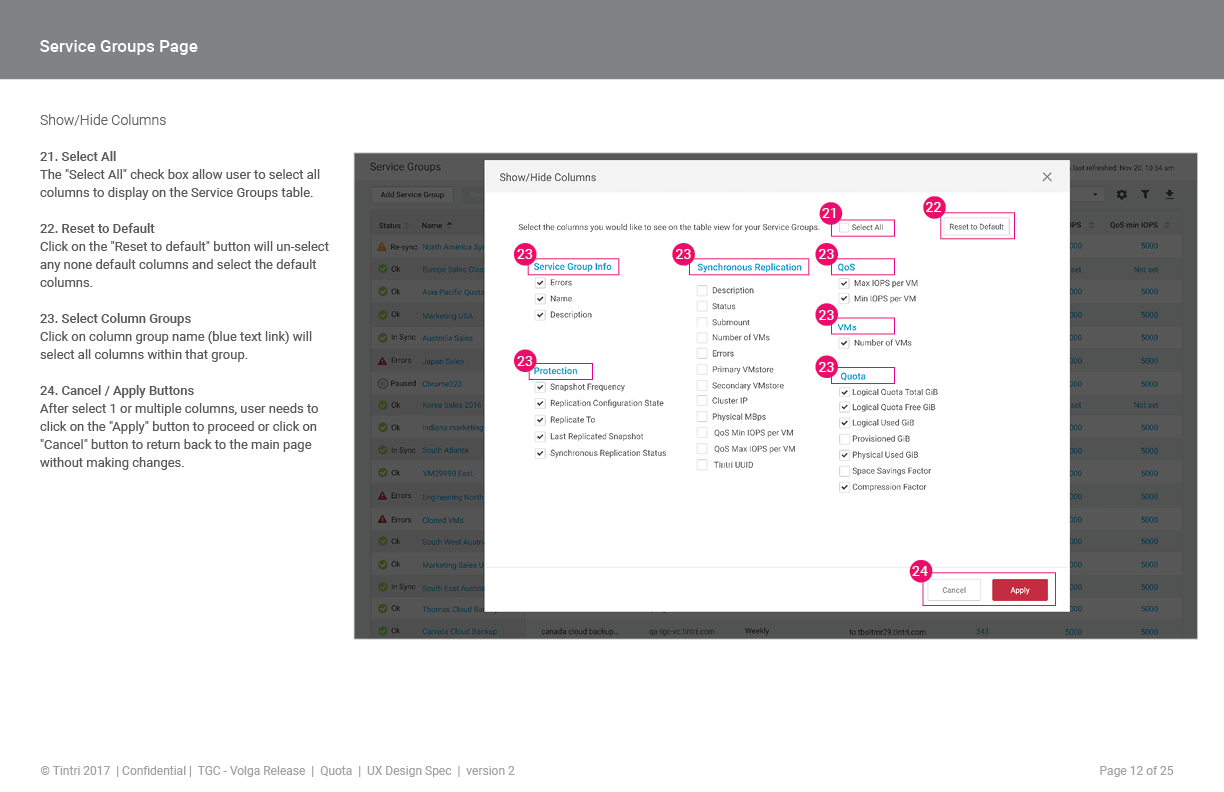This screenshot has height=792, width=1224.
Task: Click the In Sync icon on Australia Sales row
Action: pos(383,337)
